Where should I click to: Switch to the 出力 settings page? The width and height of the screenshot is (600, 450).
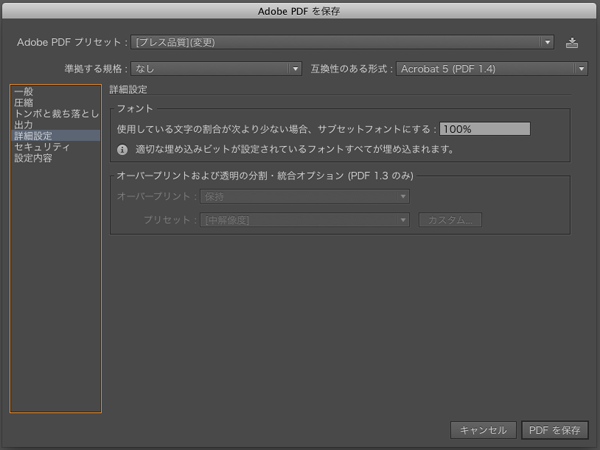(x=24, y=125)
